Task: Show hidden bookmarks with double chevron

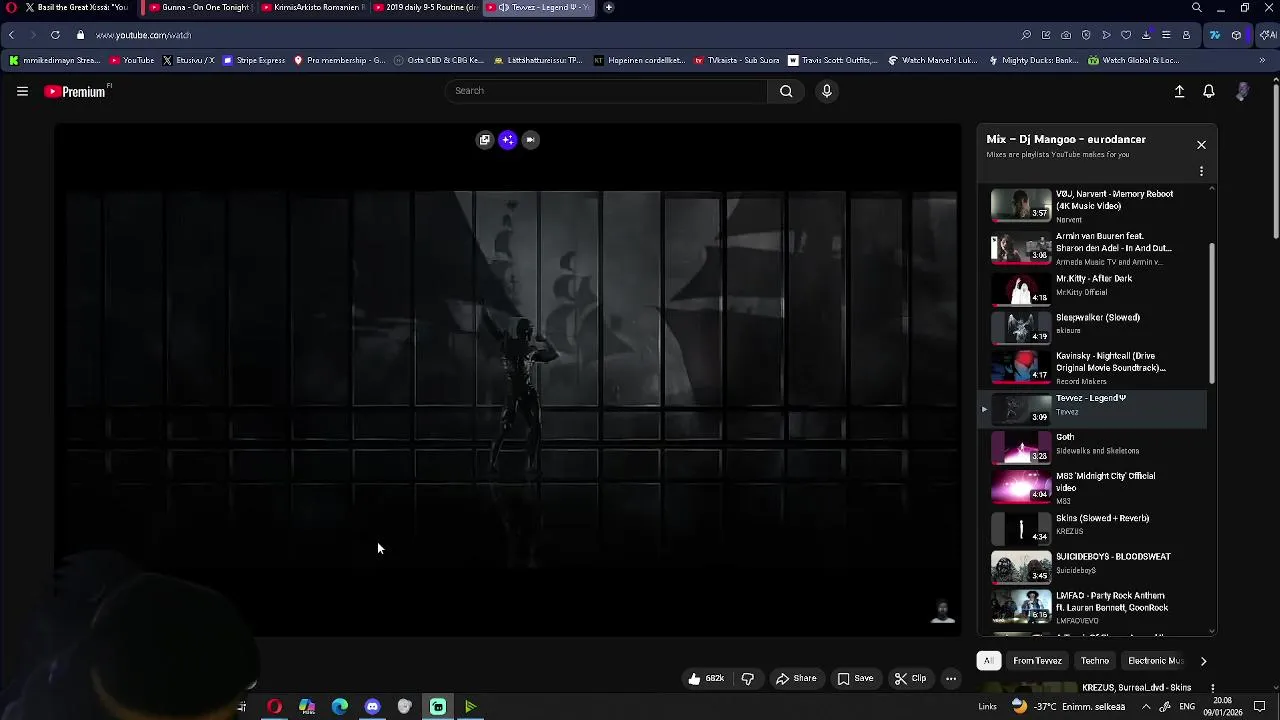Action: [1262, 60]
